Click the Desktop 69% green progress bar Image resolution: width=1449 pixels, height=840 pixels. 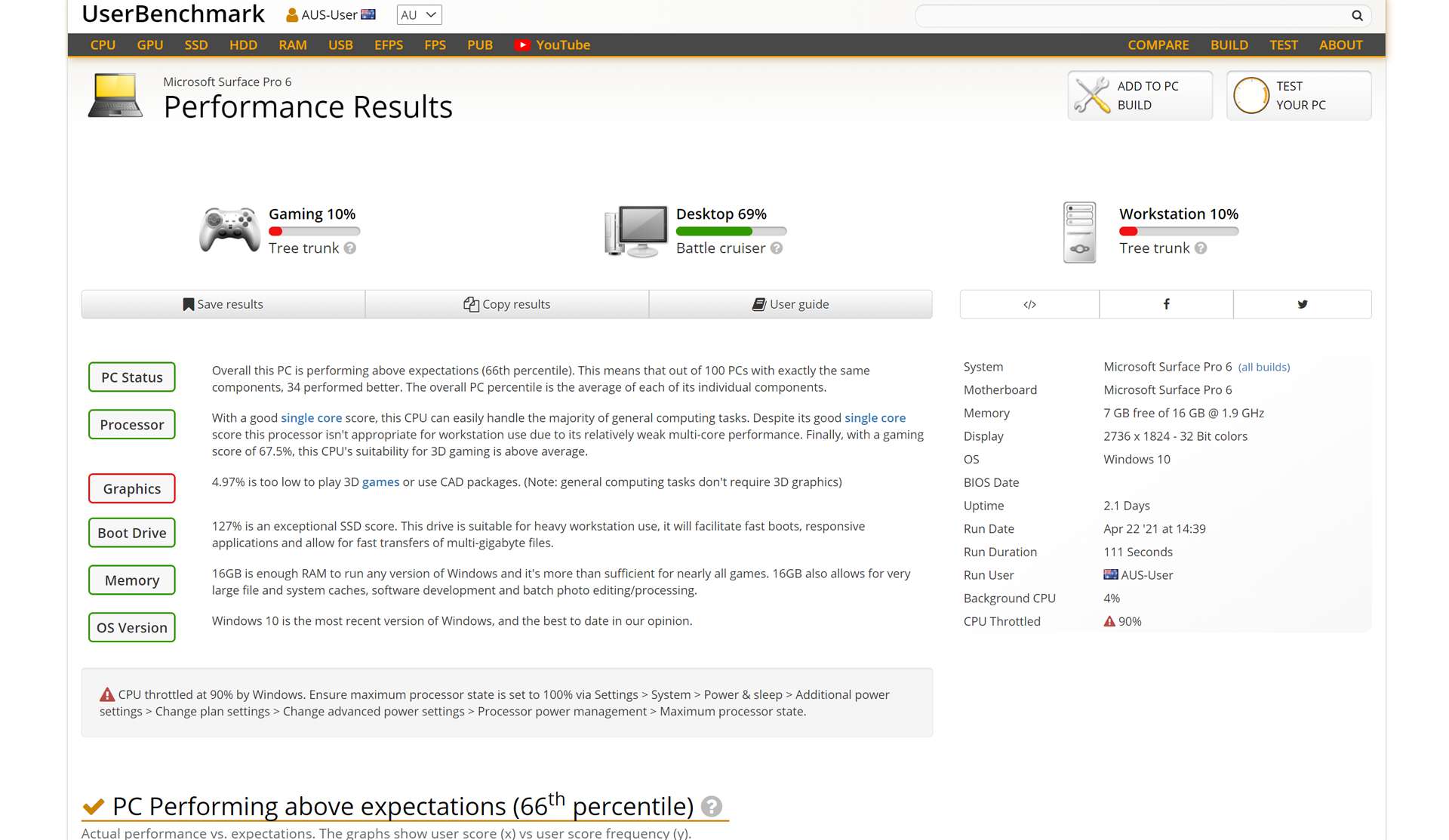click(x=731, y=232)
